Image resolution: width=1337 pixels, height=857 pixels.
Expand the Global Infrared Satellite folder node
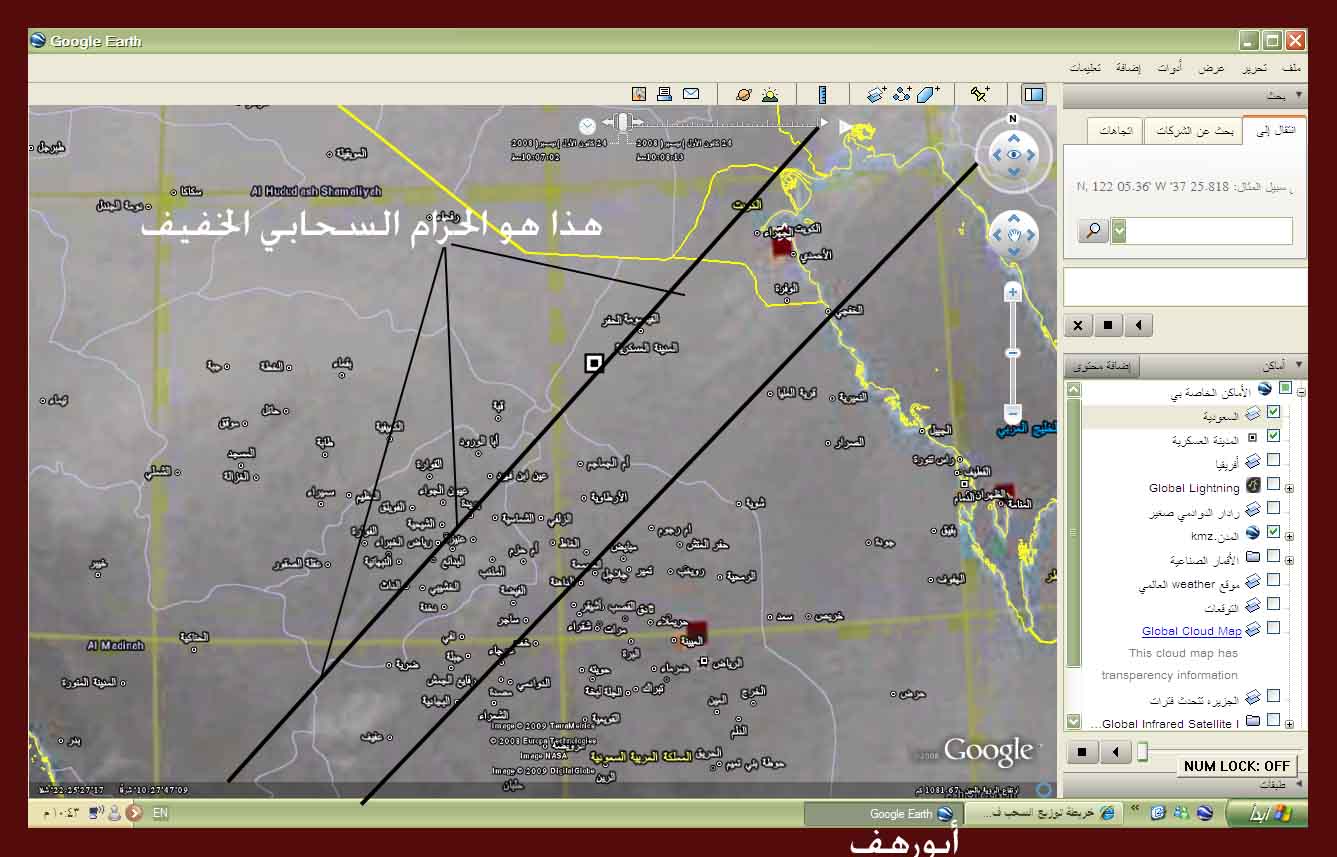1290,723
